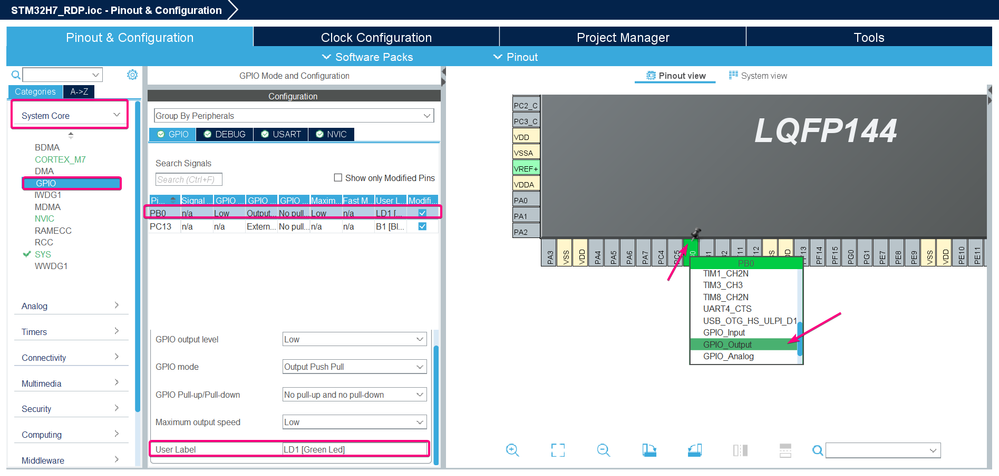Open GPIO mode dropdown
The width and height of the screenshot is (999, 476).
(354, 367)
